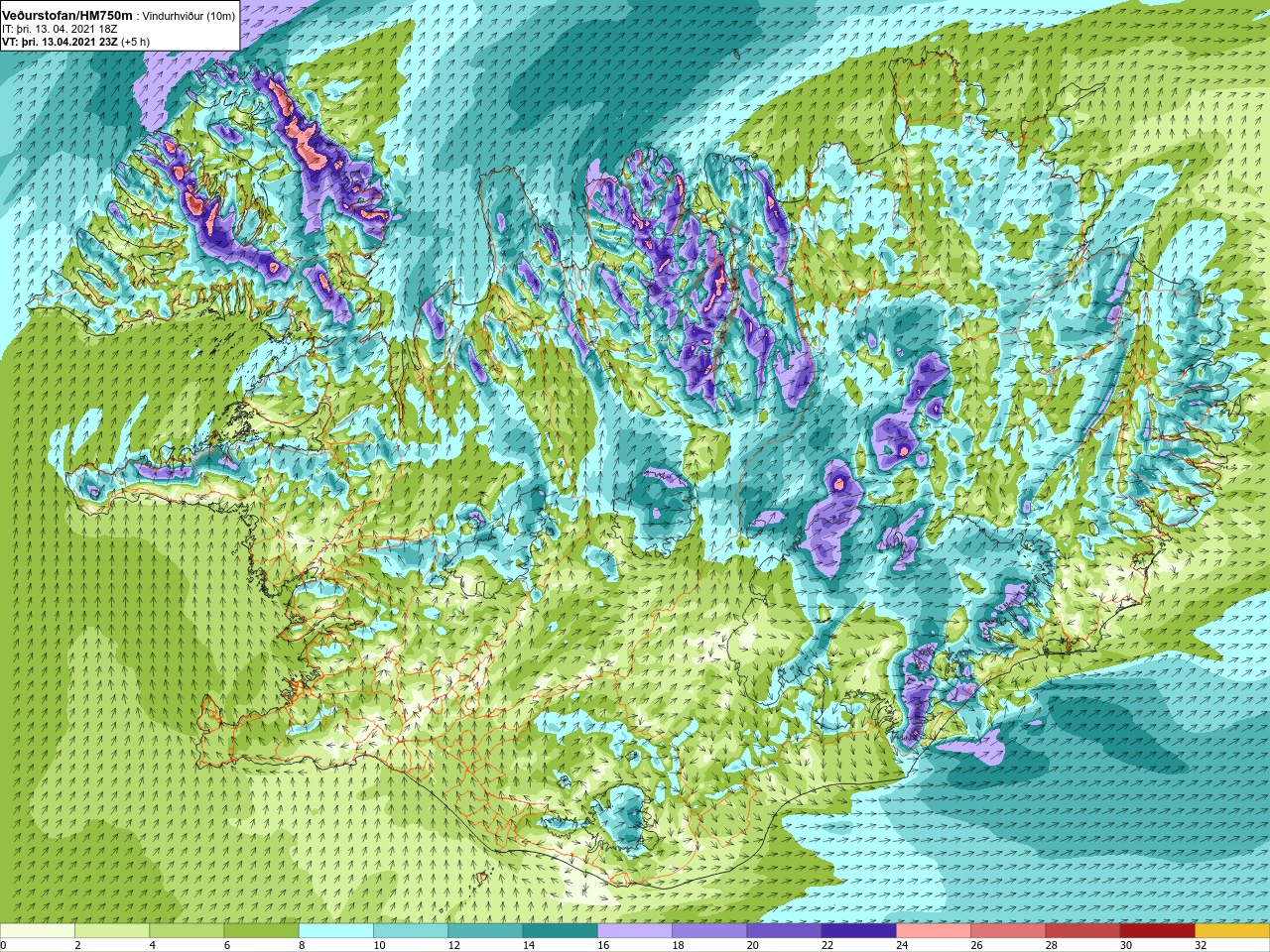Click the IT: þri. 13. 04. 2021 18Z line
The width and height of the screenshot is (1270, 952).
[x=60, y=29]
